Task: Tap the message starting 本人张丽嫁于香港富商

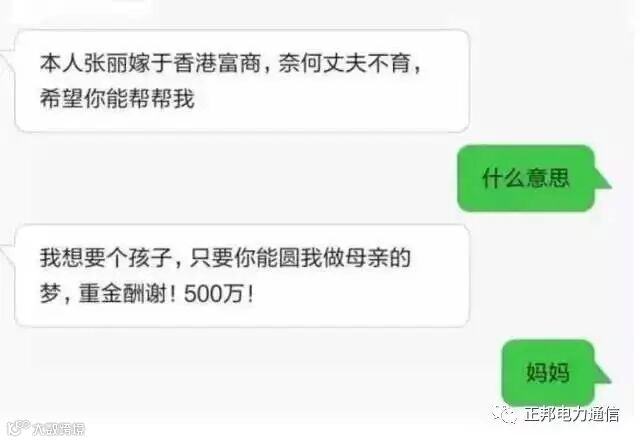Action: pyautogui.click(x=242, y=81)
